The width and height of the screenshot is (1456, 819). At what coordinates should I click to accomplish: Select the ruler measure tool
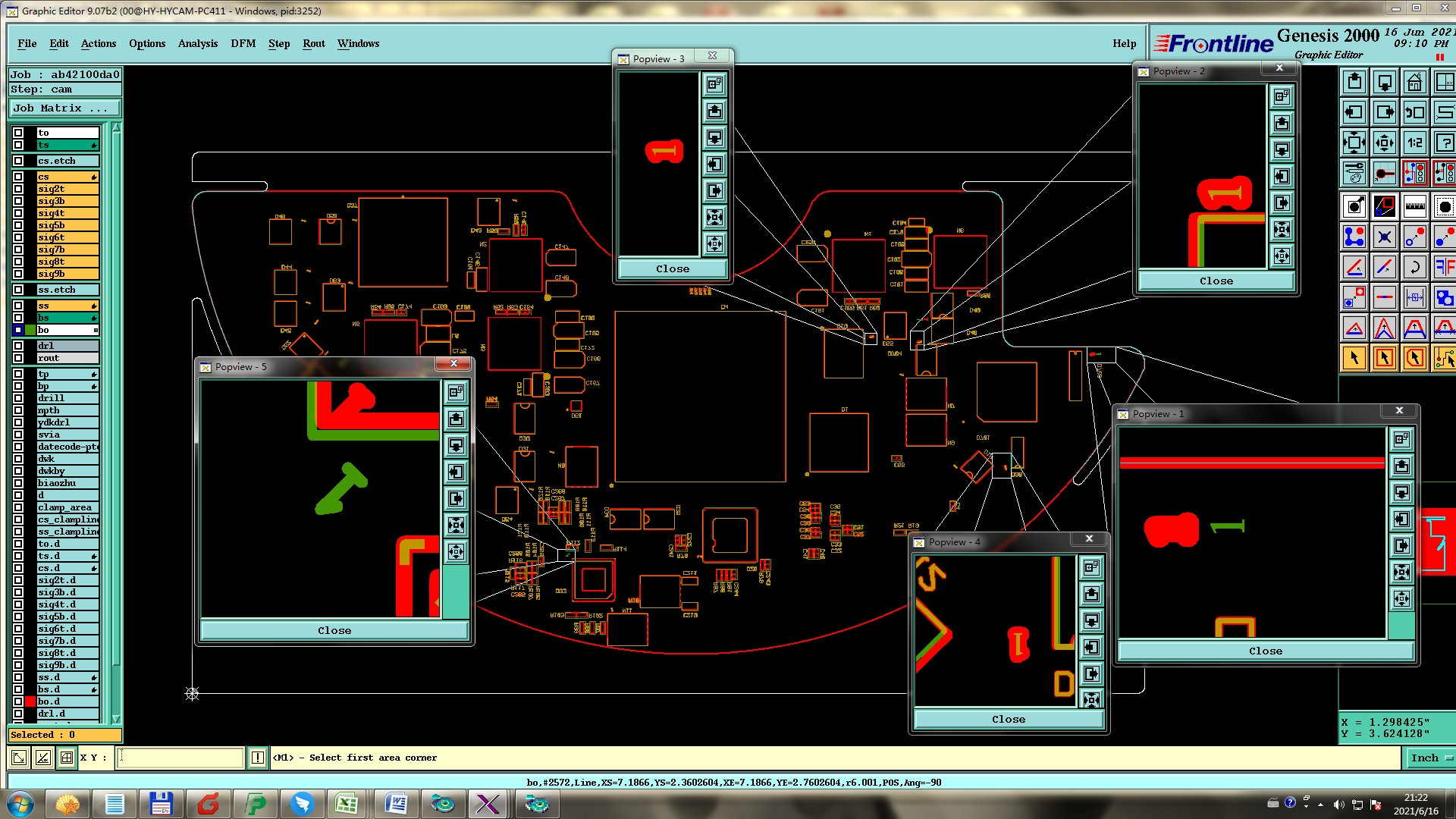click(1414, 206)
